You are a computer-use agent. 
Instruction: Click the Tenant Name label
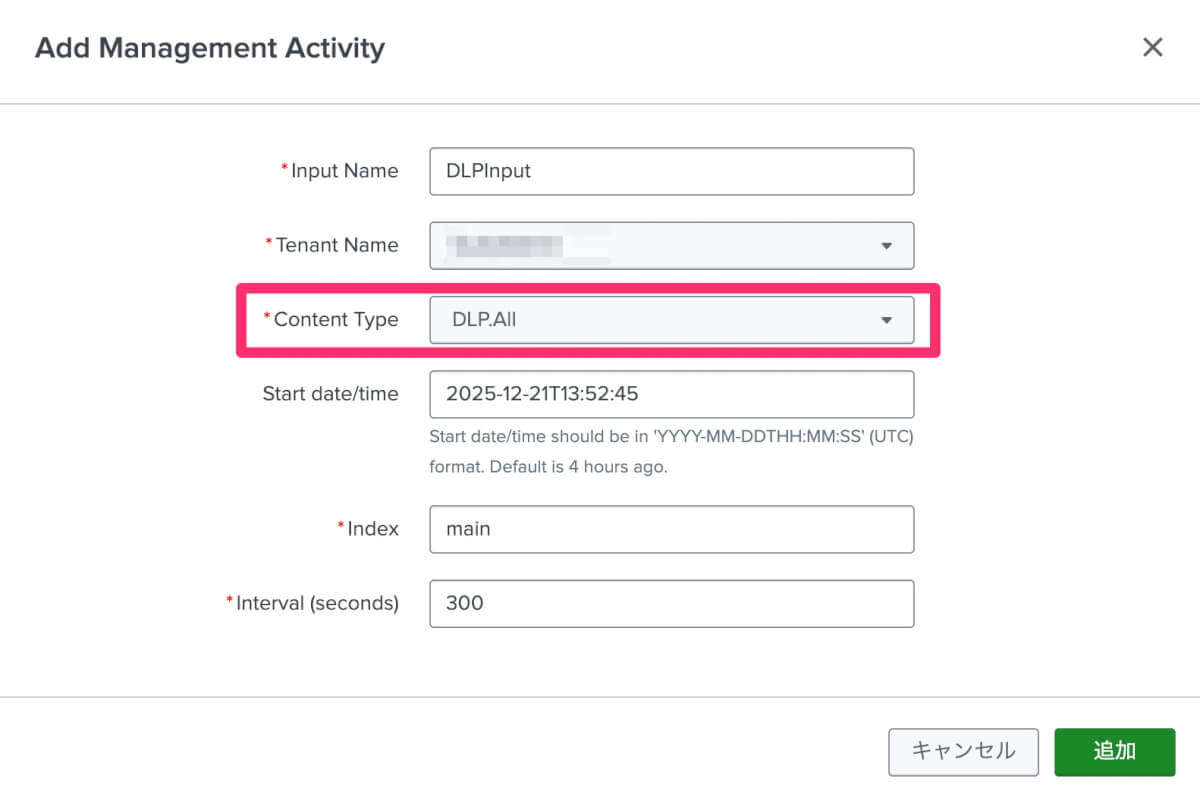tap(336, 245)
